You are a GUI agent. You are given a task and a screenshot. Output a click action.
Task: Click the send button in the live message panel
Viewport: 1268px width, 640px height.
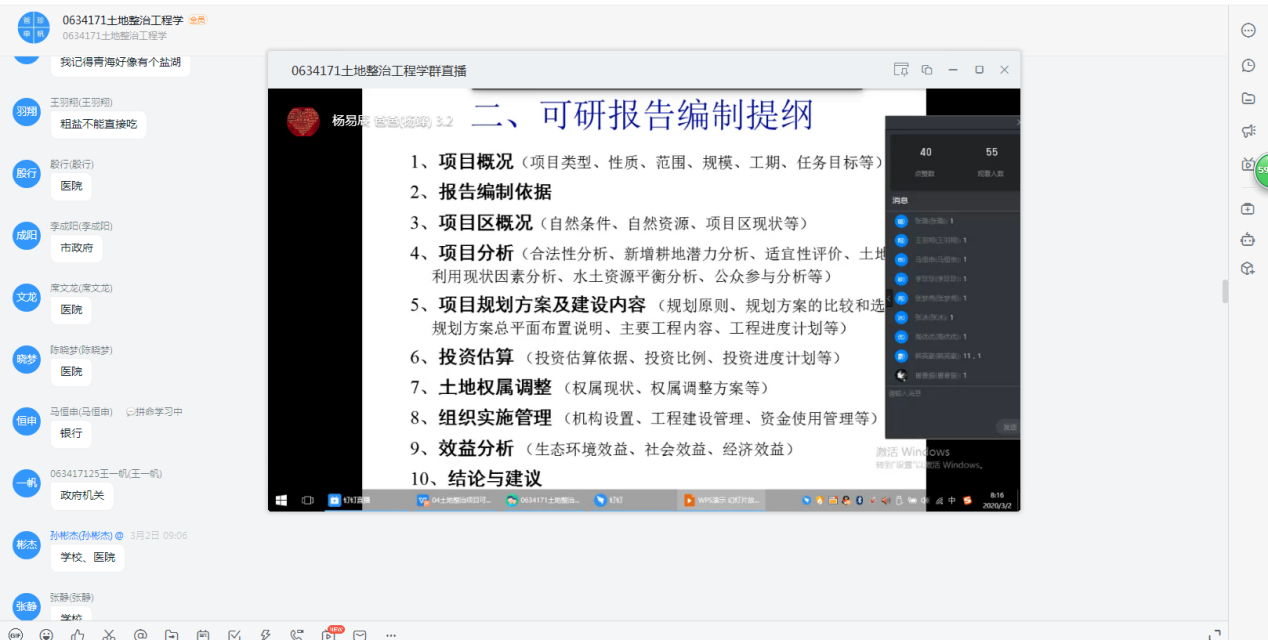click(x=1008, y=426)
